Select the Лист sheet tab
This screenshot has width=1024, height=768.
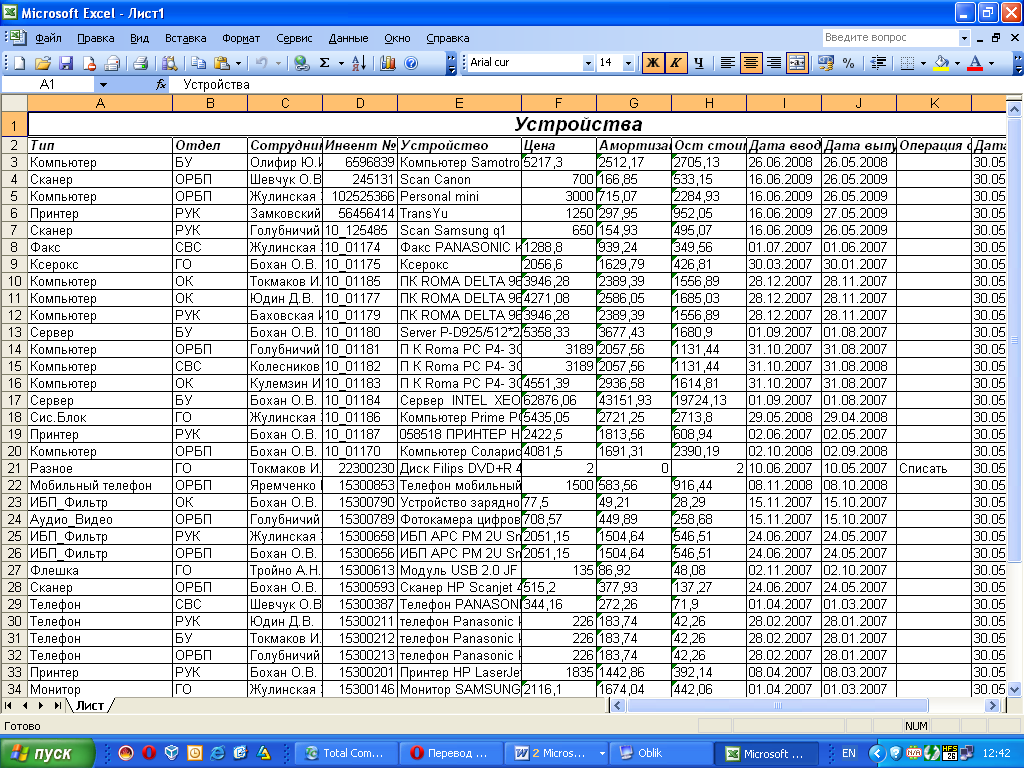(90, 705)
